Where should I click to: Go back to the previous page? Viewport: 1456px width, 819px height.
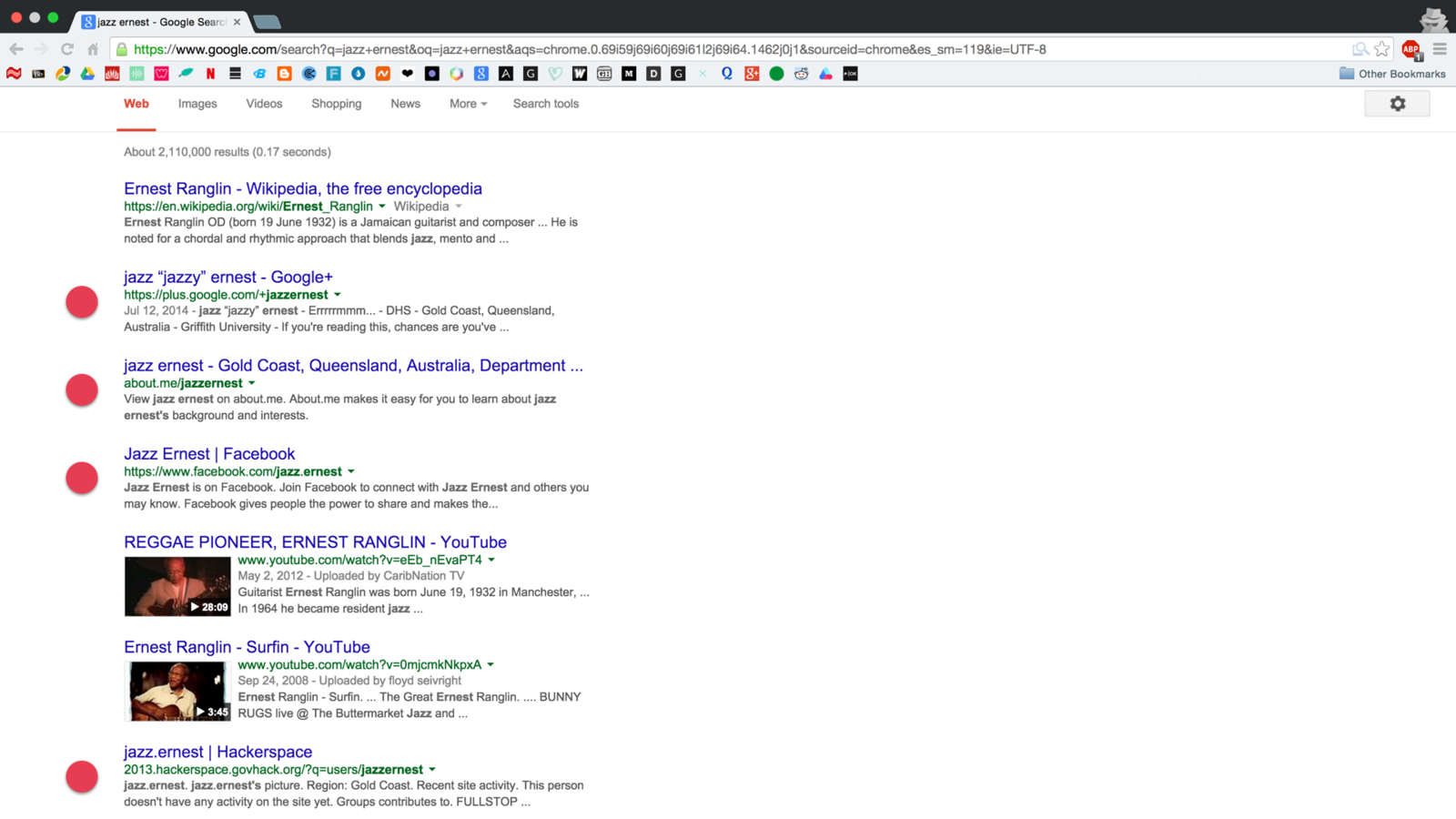16,49
